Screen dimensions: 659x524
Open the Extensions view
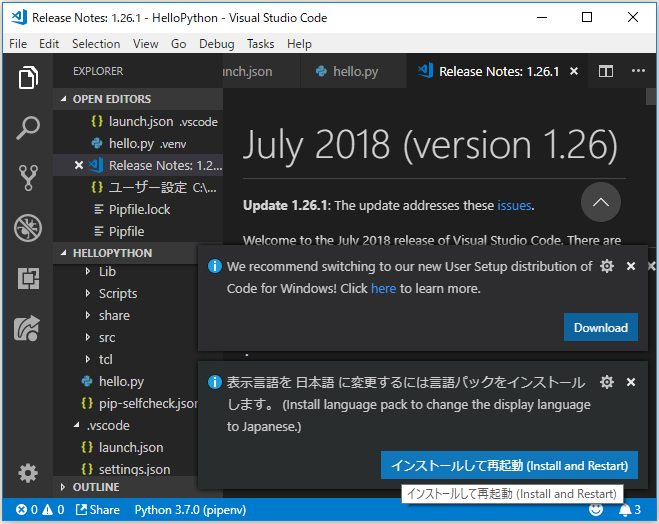(x=28, y=278)
